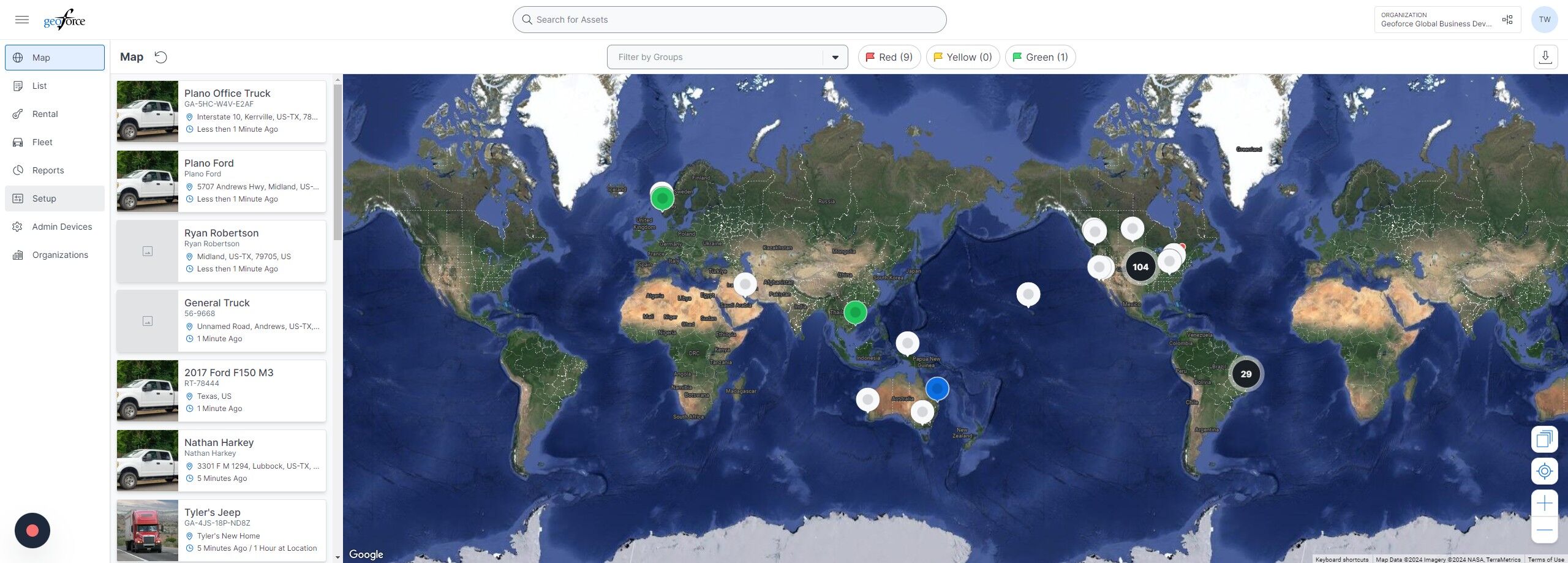Viewport: 1568px width, 563px height.
Task: Open Rental in the sidebar
Action: point(55,114)
